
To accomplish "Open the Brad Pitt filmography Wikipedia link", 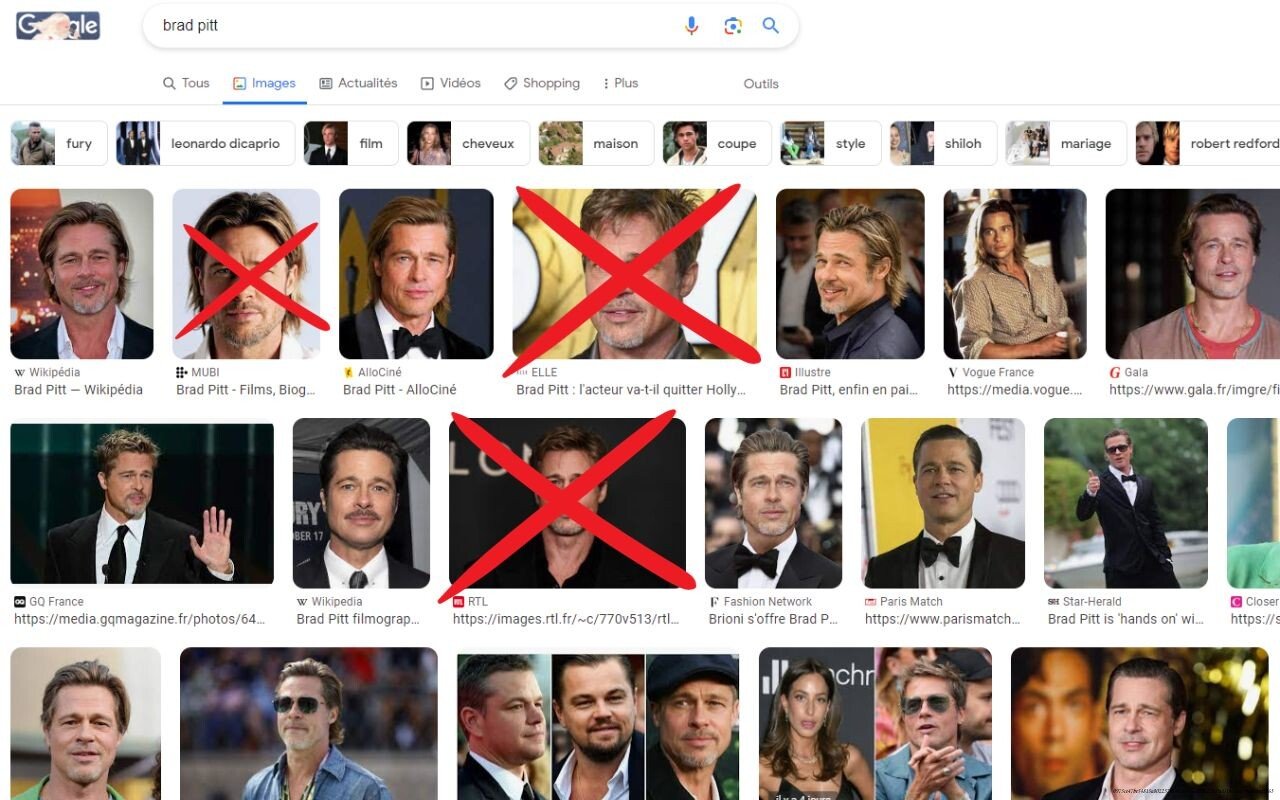I will tap(357, 619).
